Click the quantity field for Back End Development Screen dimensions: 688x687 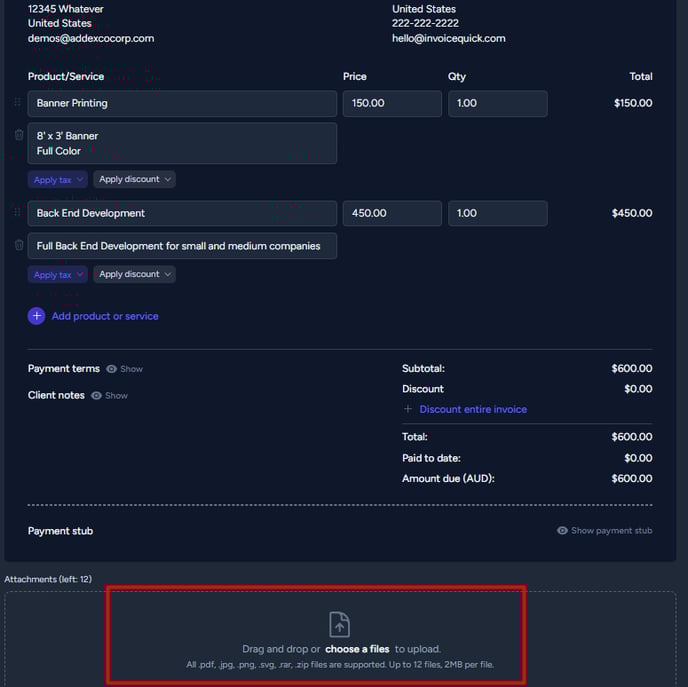498,214
